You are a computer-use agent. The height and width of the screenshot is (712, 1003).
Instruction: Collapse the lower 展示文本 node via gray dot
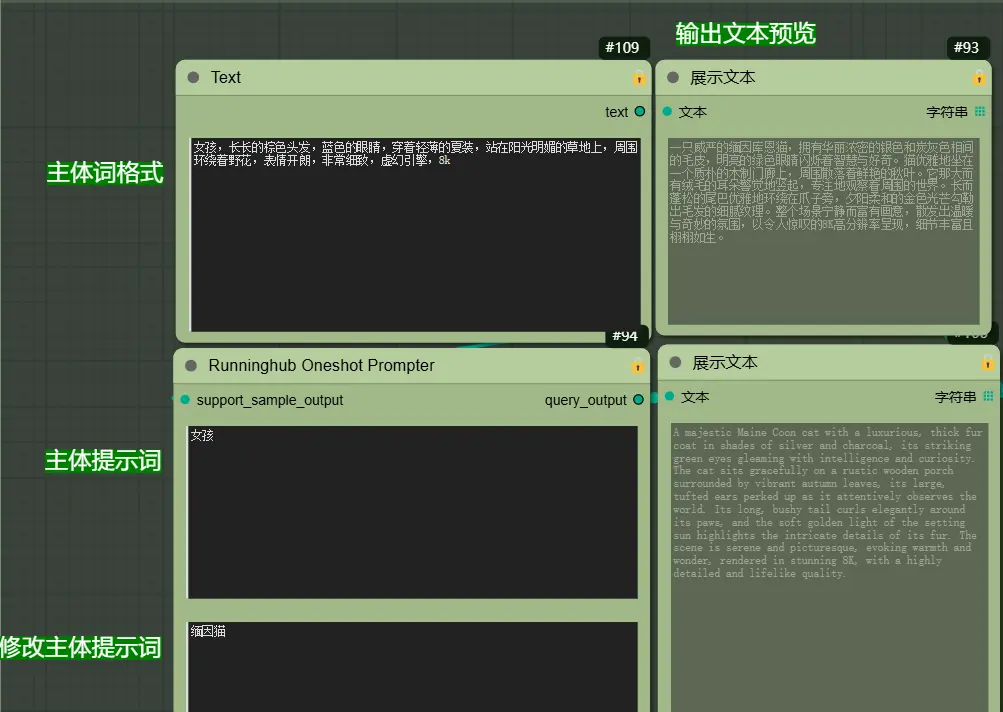(675, 362)
